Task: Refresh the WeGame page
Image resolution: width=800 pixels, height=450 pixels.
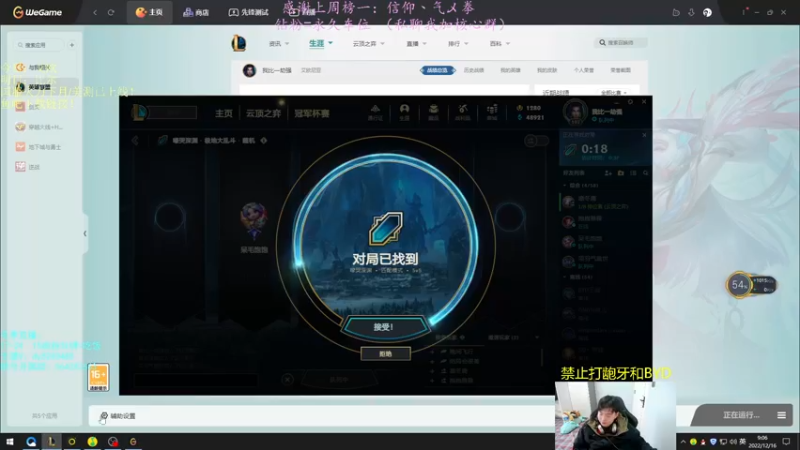Action: tap(111, 12)
